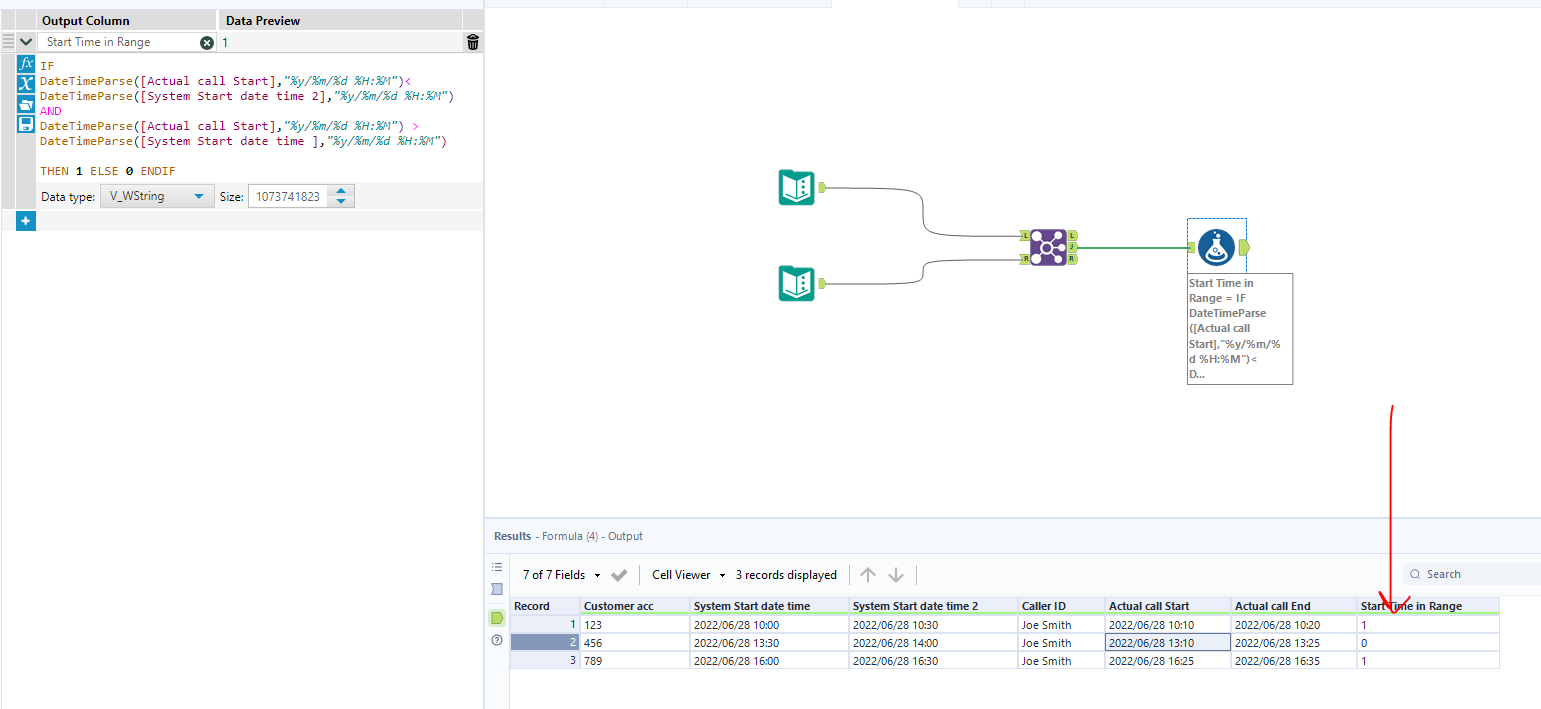Increase Size value using the stepper arrow

[341, 191]
